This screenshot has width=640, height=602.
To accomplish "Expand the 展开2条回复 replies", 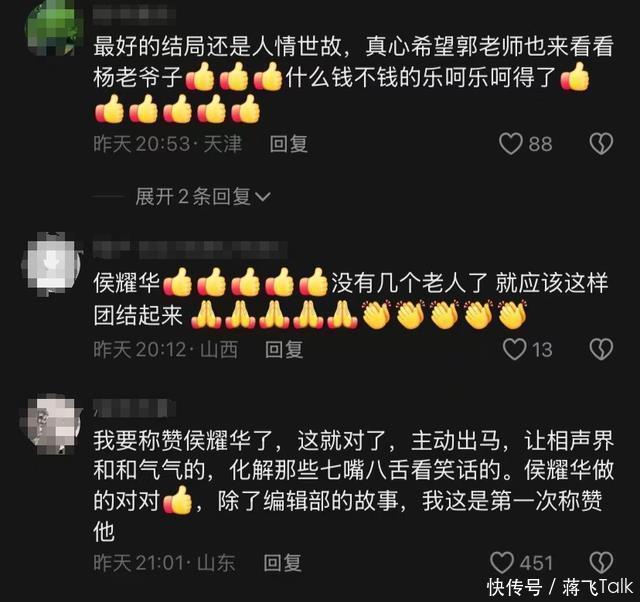I will [x=193, y=197].
